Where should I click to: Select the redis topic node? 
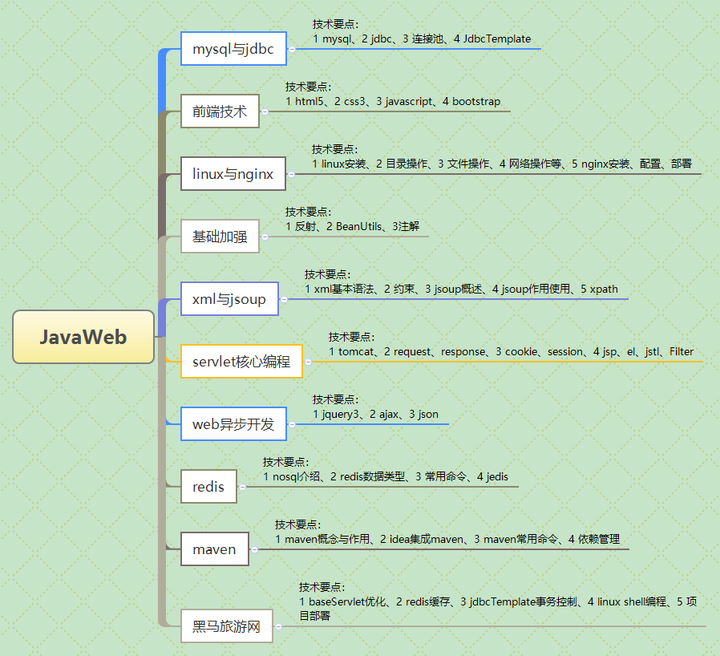click(x=208, y=487)
